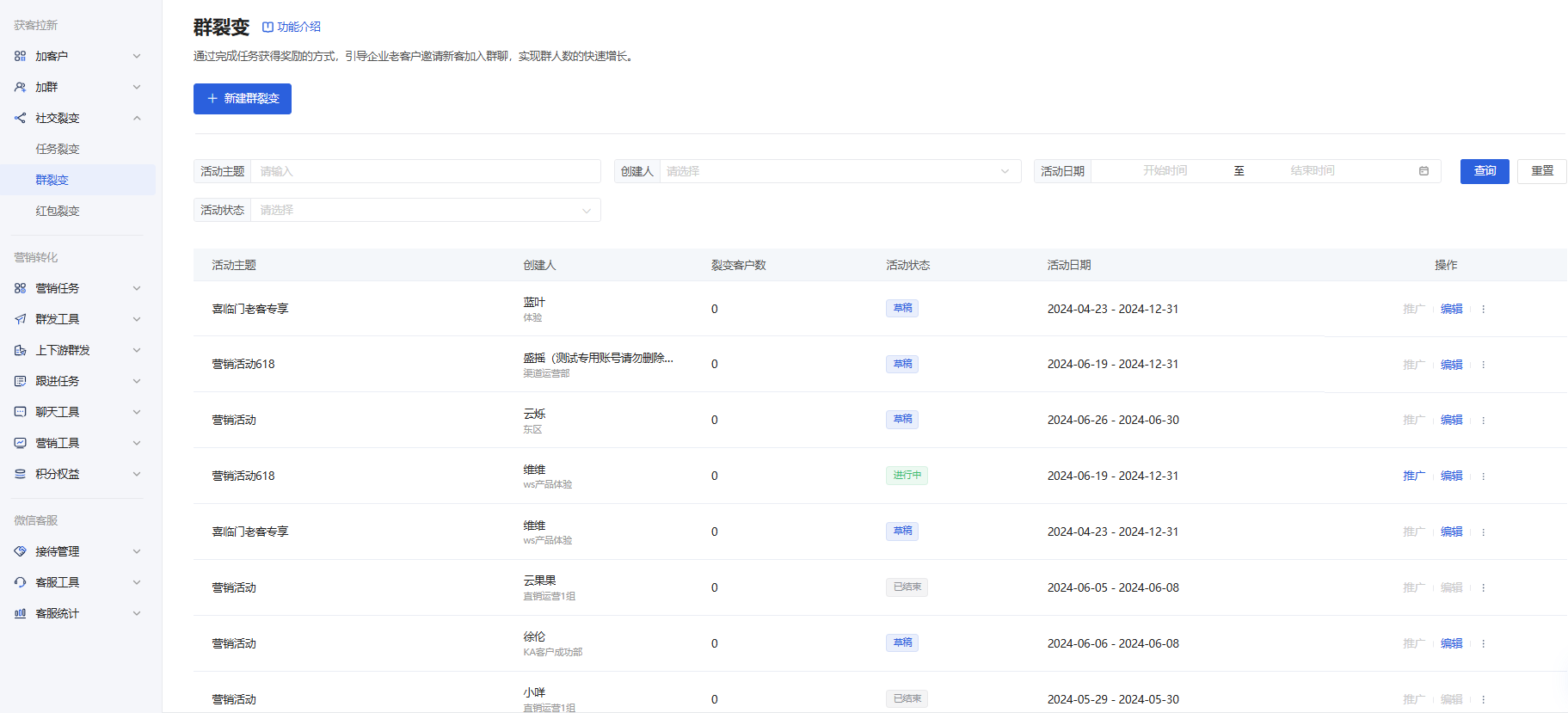Click the 聊天工具 chat icon
This screenshot has height=713, width=1568.
(x=20, y=412)
